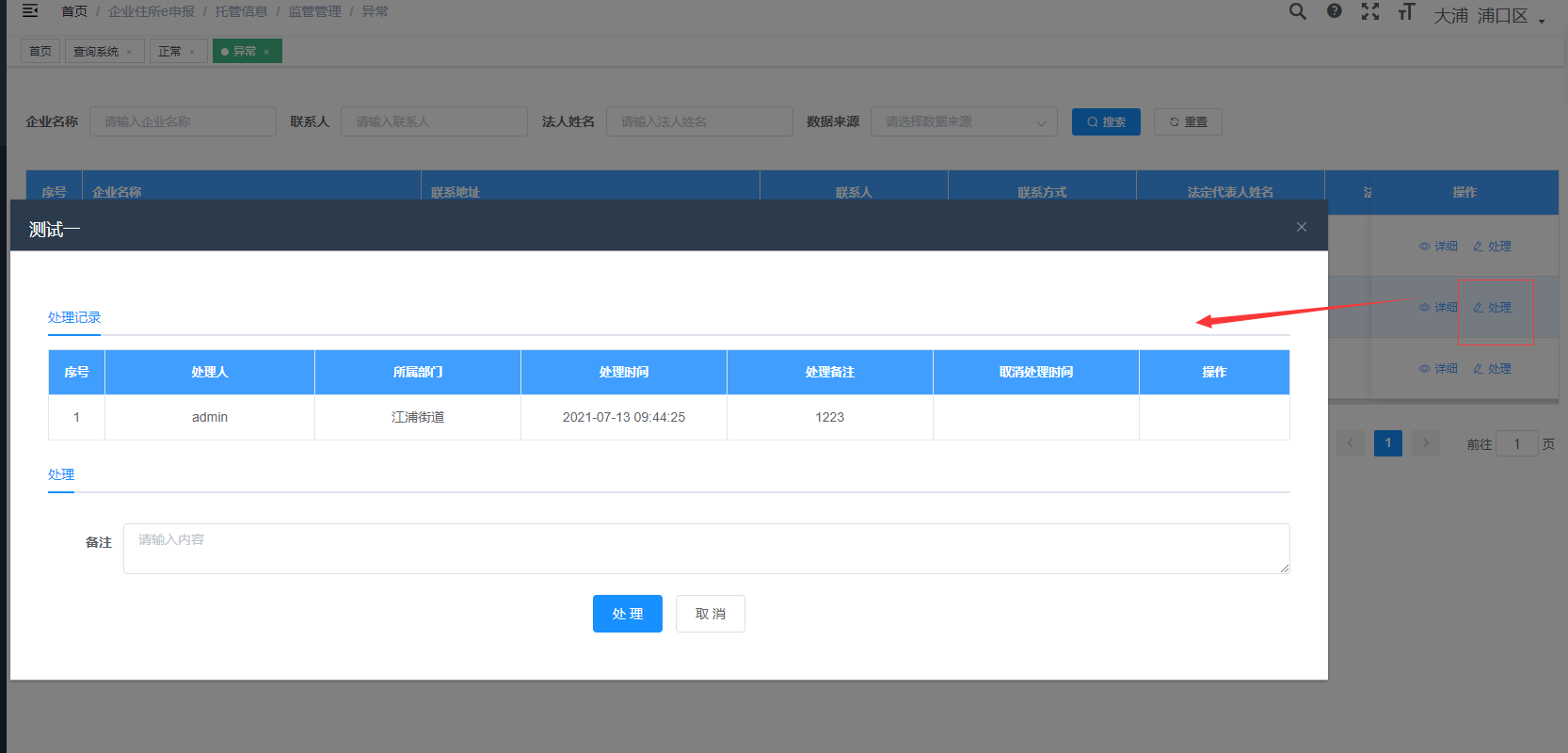Collapse the sidebar hamburger menu icon
The image size is (1568, 753).
point(30,11)
